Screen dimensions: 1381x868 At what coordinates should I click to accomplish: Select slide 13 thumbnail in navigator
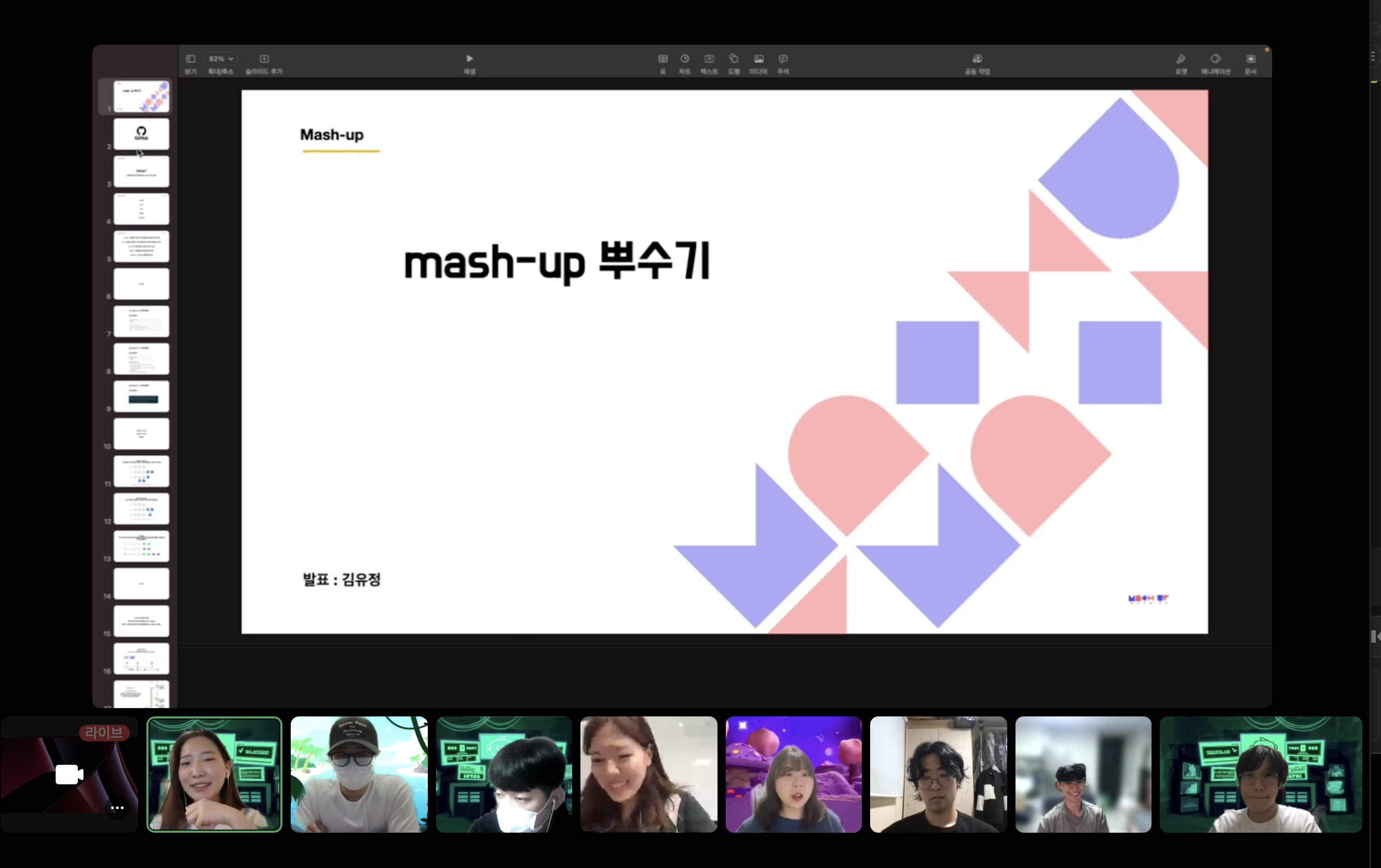pyautogui.click(x=141, y=546)
